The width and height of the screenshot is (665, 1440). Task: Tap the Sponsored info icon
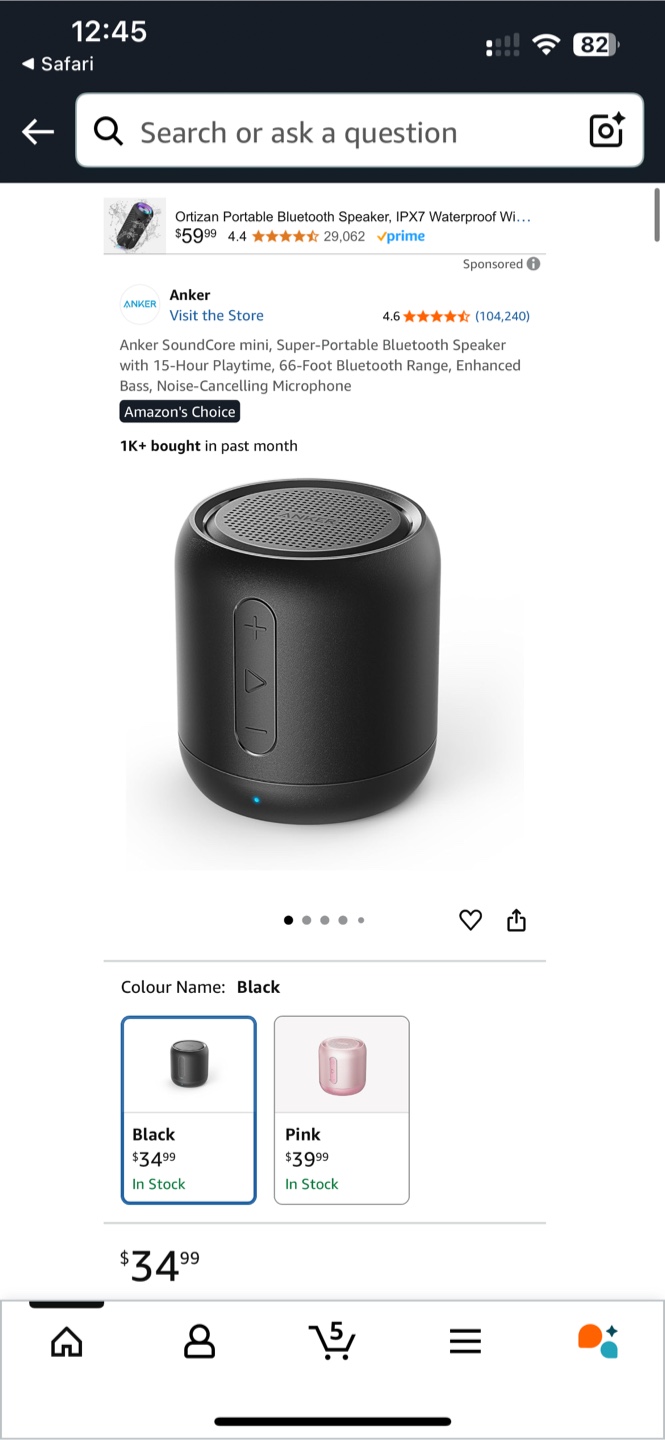(533, 264)
